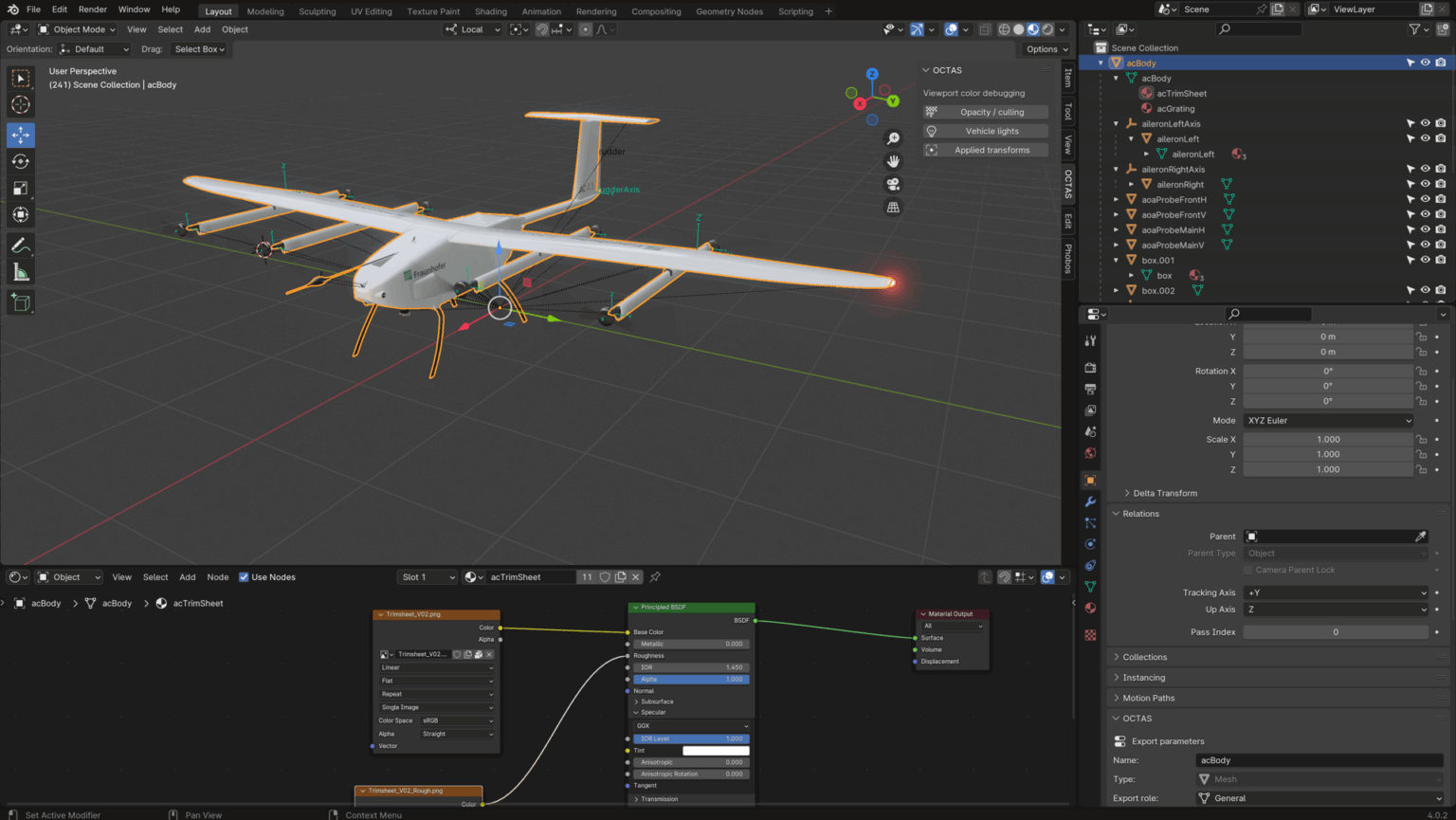Click the Tint color swatch in Principled BSDF

point(716,751)
